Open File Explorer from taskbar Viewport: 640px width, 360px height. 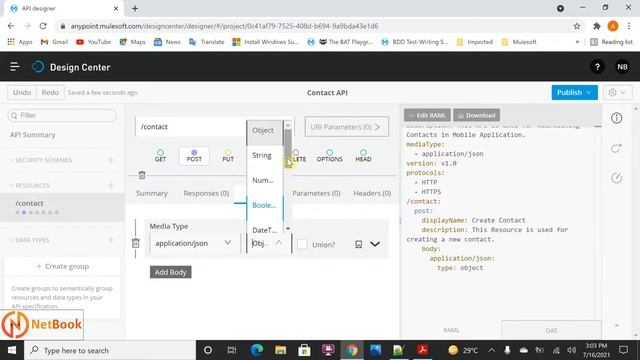[x=280, y=350]
